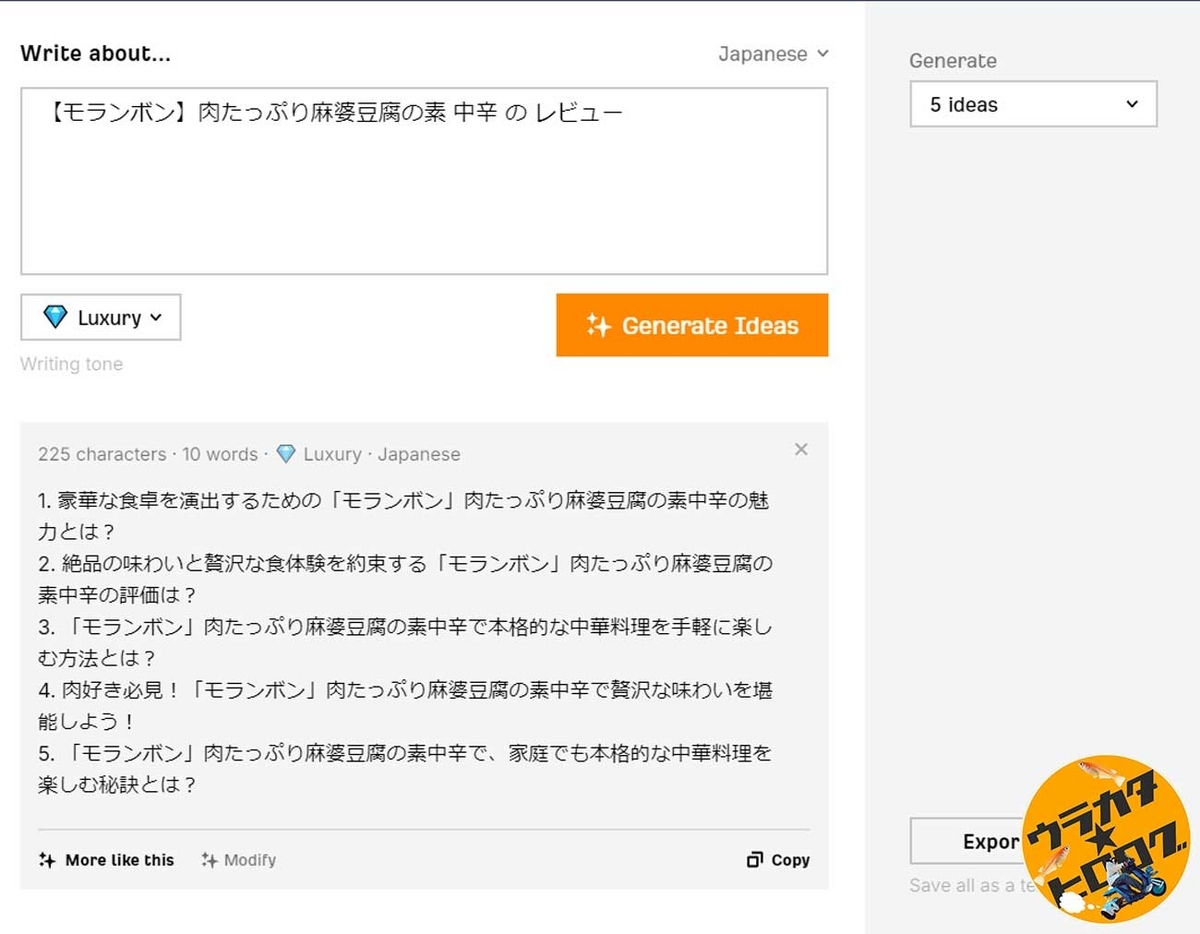Click the Generate label in sidebar
1200x934 pixels.
point(953,60)
